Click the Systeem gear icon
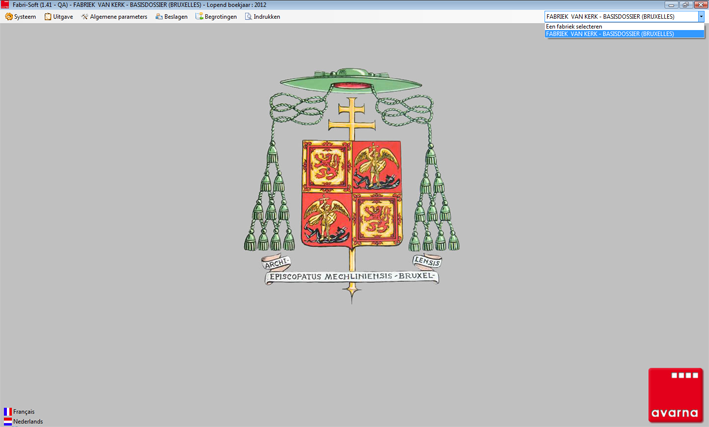This screenshot has width=709, height=427. [9, 17]
